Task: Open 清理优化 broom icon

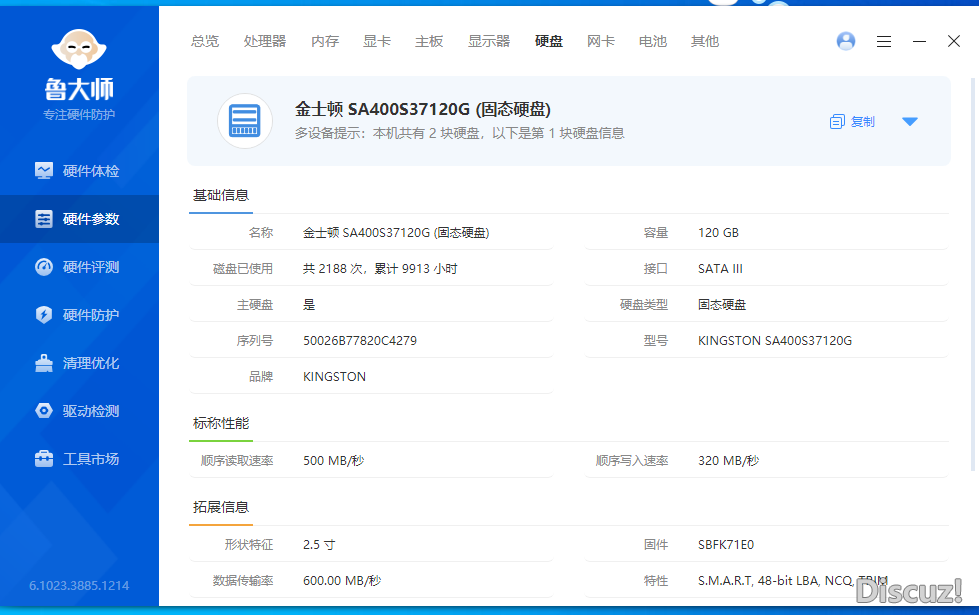Action: [44, 363]
